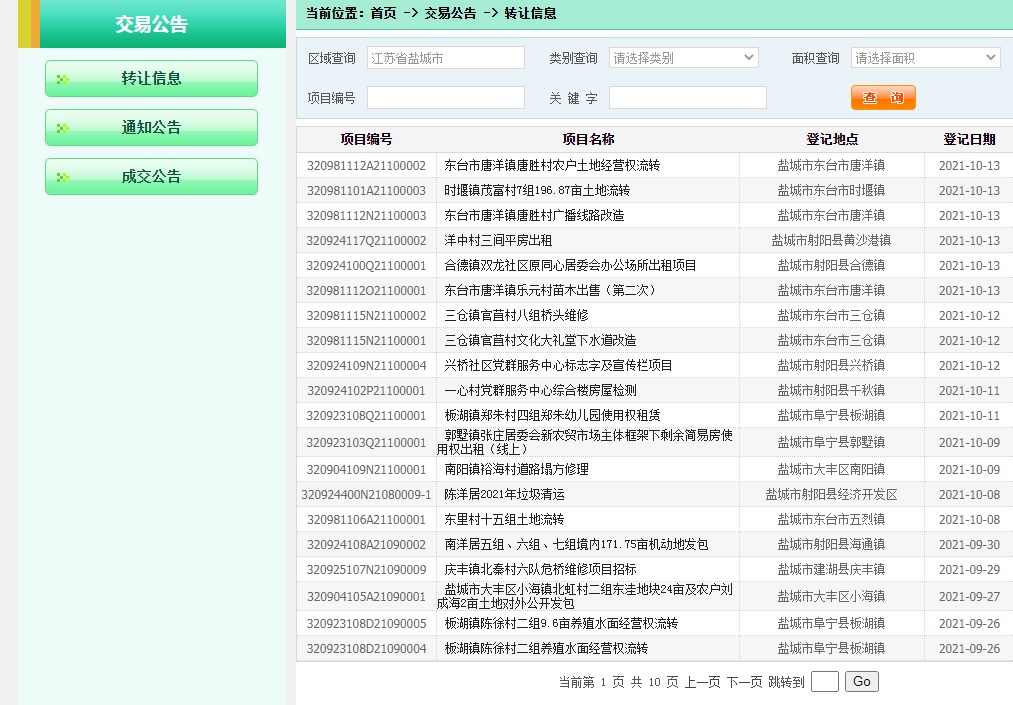
Task: Open project 陈洋居2021年垃圾清运
Action: tap(504, 495)
